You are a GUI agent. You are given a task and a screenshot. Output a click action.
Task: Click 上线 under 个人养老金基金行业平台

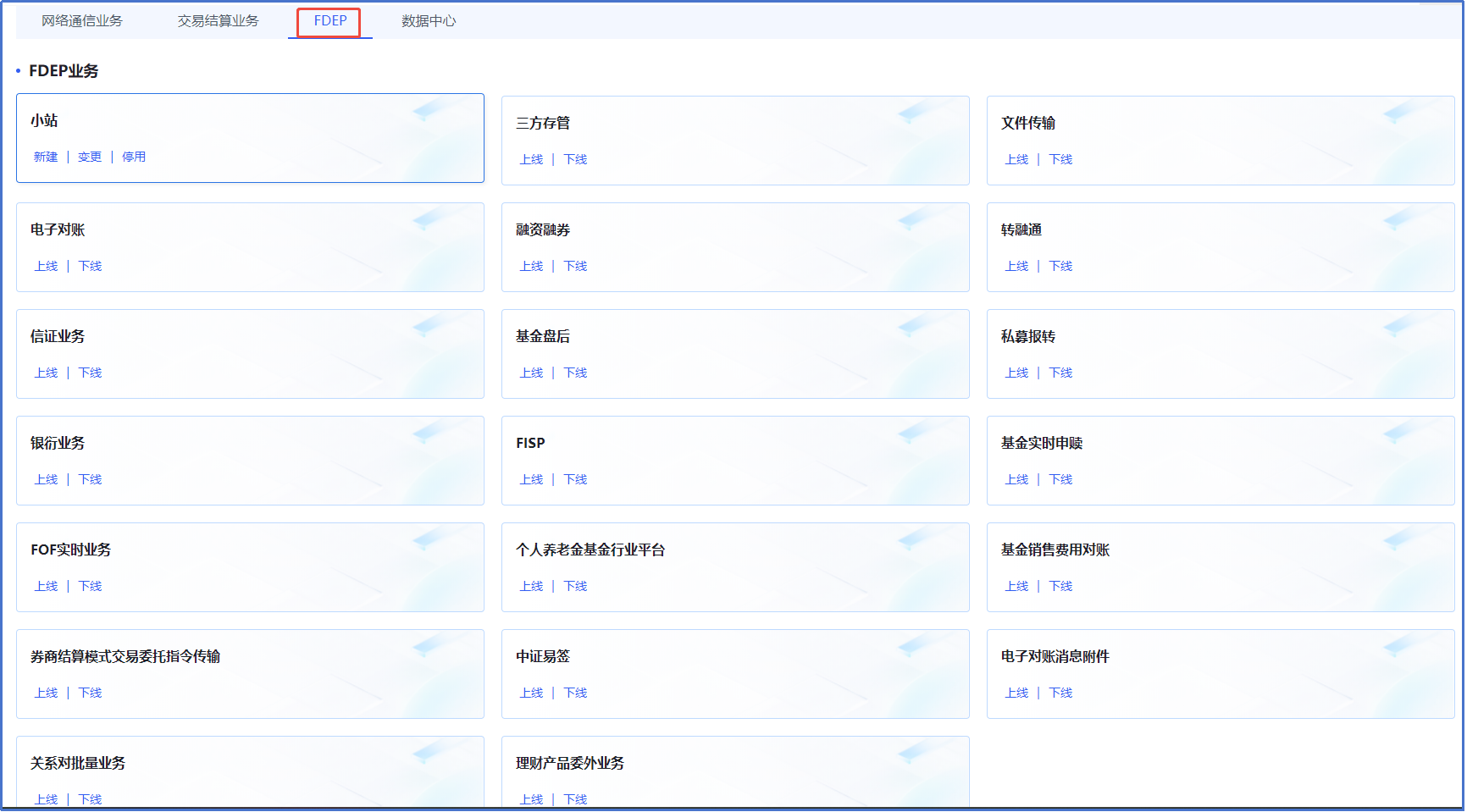(532, 586)
